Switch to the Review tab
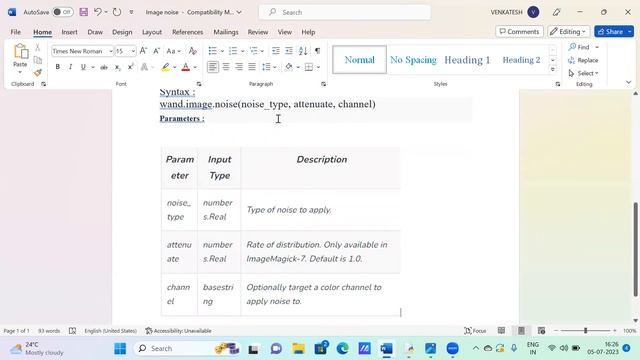The width and height of the screenshot is (640, 360). click(258, 32)
